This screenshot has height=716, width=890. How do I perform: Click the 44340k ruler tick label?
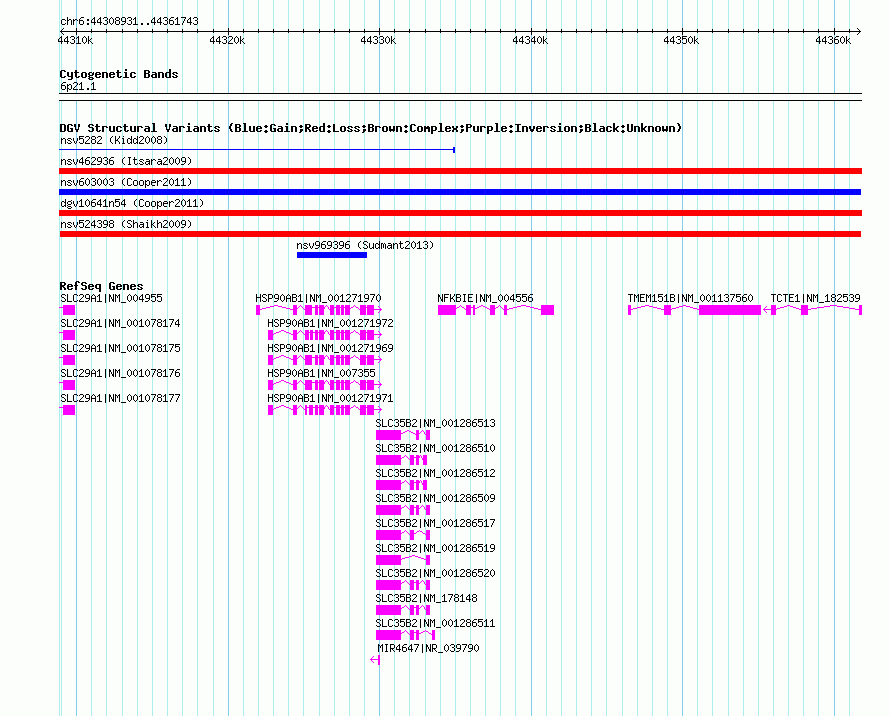tap(530, 40)
